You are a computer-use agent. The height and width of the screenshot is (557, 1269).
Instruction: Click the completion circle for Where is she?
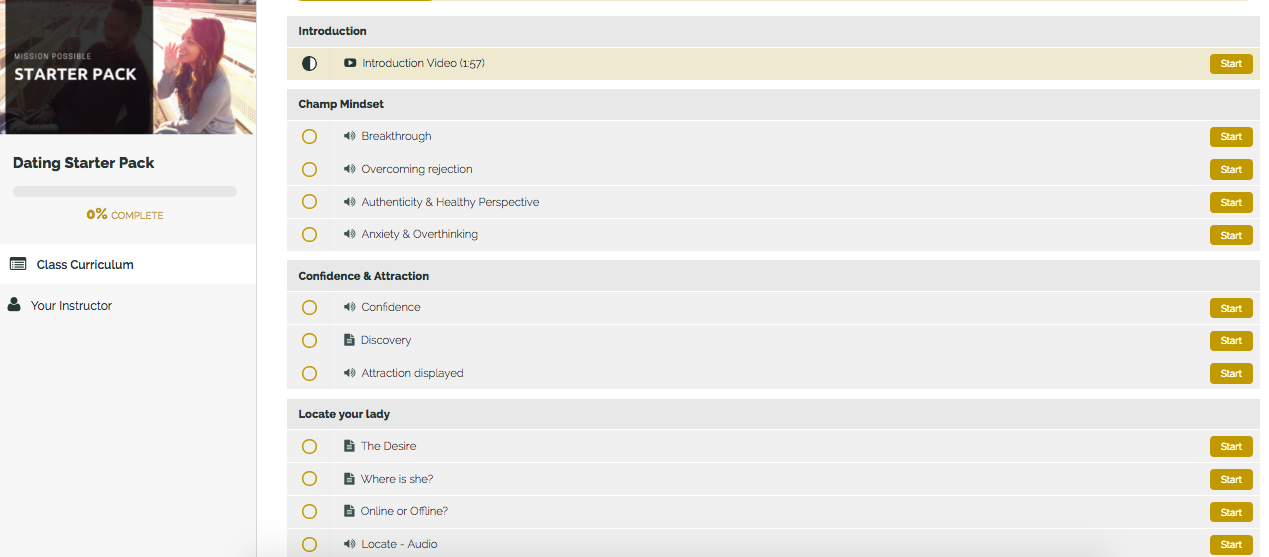pyautogui.click(x=309, y=479)
